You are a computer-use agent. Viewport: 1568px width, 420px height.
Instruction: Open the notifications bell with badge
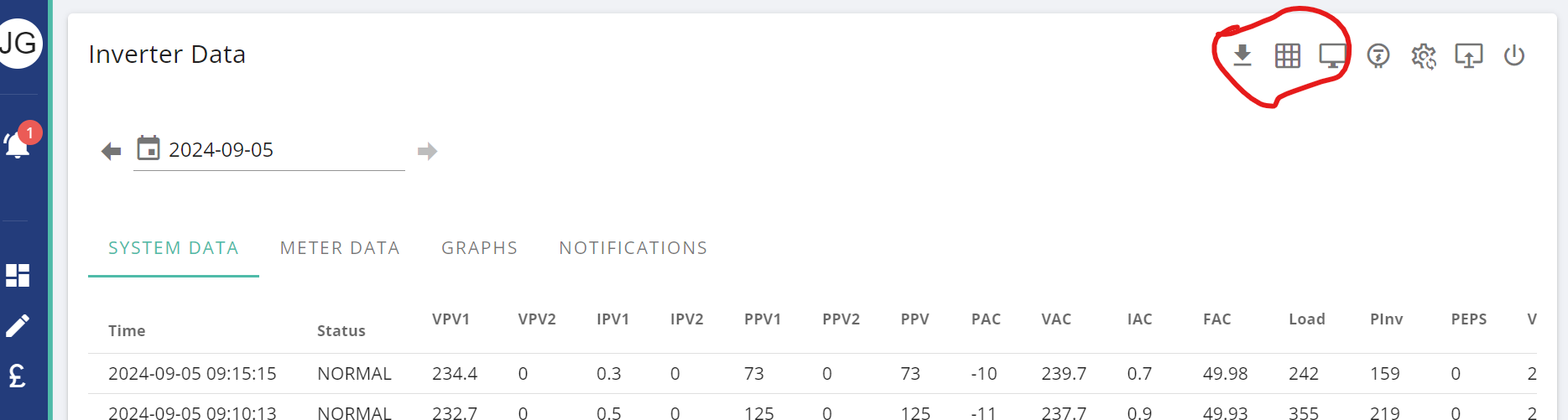pyautogui.click(x=19, y=141)
